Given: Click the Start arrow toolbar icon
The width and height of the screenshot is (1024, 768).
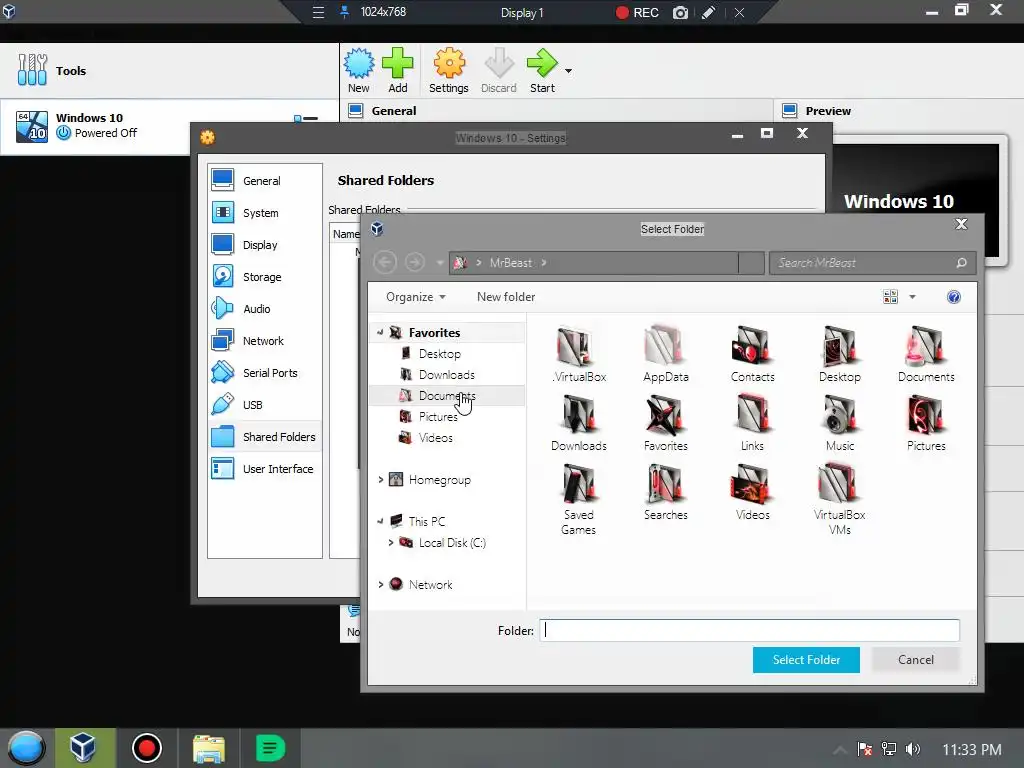Looking at the screenshot, I should click(x=542, y=71).
